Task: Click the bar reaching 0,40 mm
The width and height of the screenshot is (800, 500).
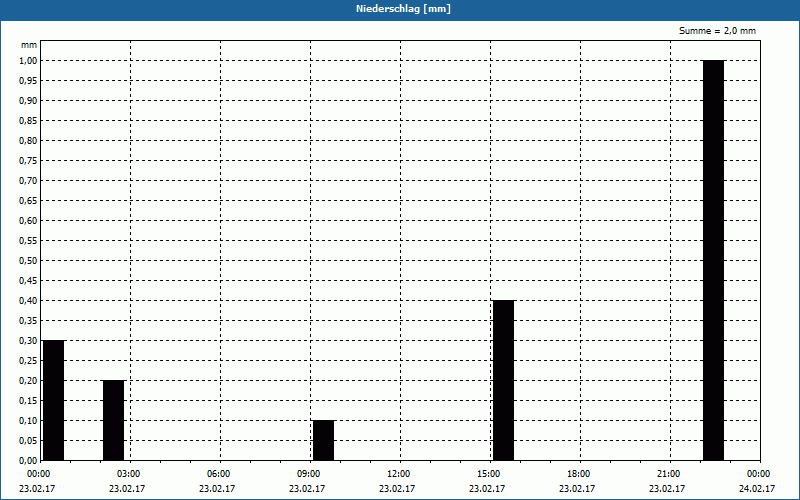Action: tap(503, 381)
